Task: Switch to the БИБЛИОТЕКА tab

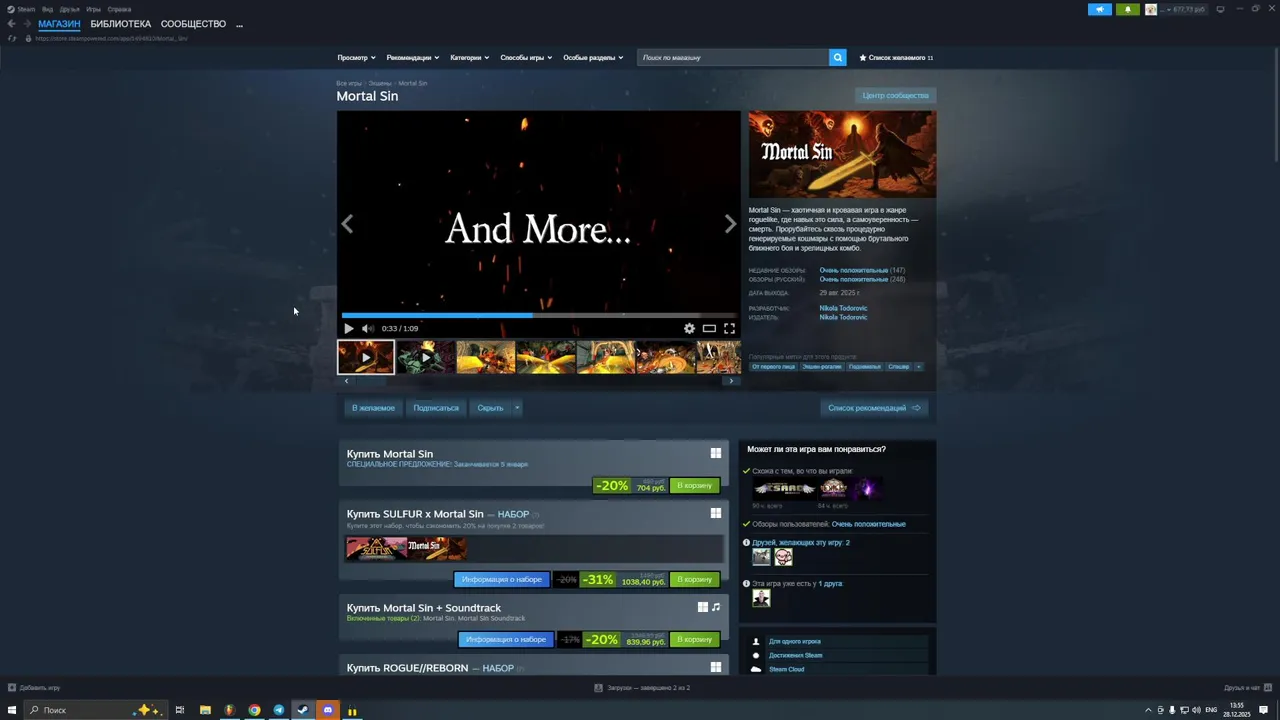Action: pos(121,24)
